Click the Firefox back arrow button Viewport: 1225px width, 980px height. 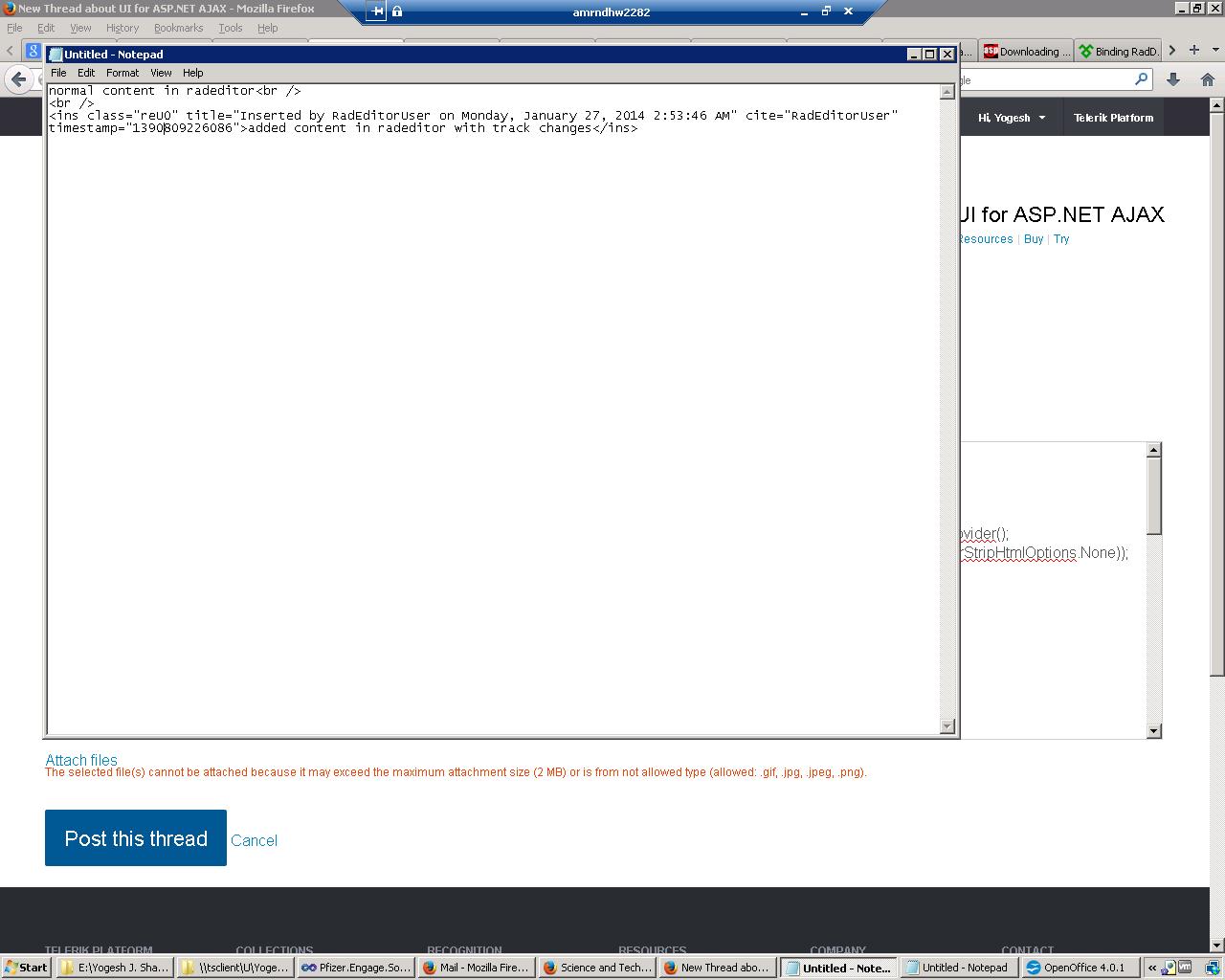pyautogui.click(x=18, y=79)
